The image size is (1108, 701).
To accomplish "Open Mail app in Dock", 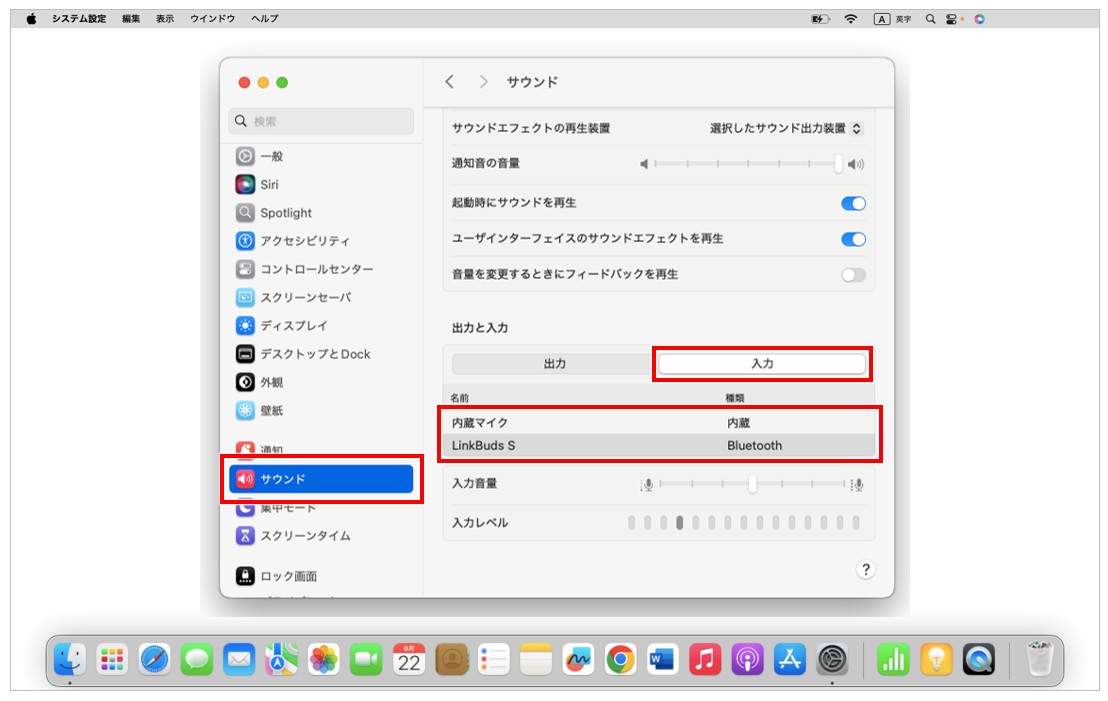I will tap(240, 660).
